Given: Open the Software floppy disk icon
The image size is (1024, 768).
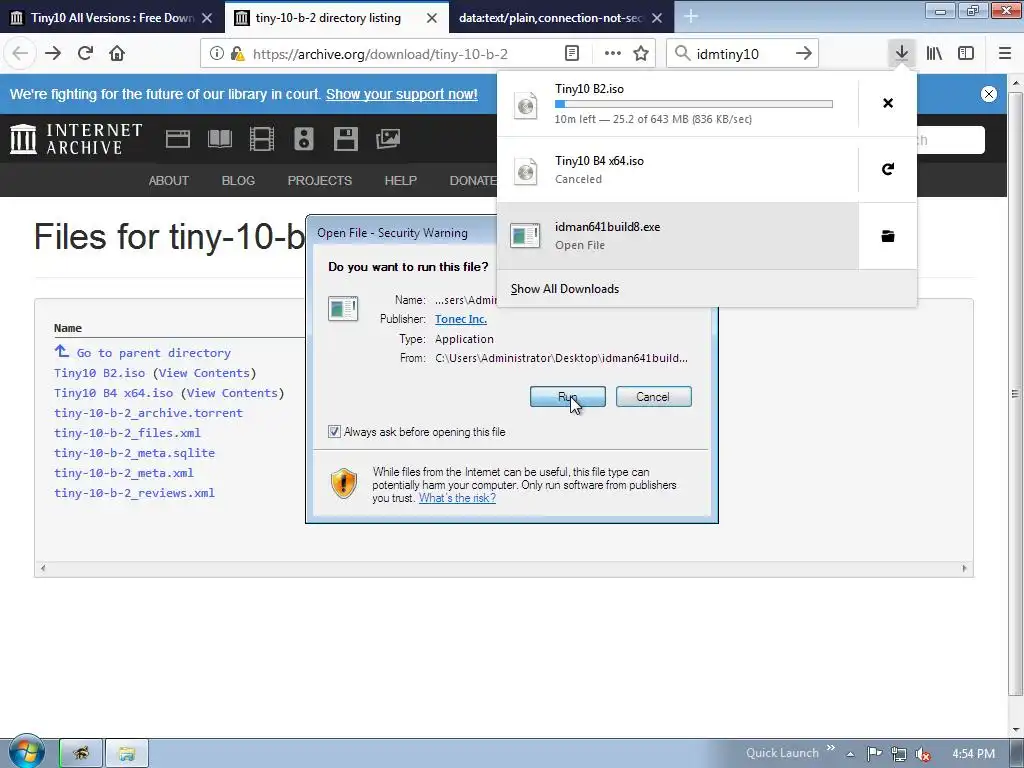Looking at the screenshot, I should click(x=345, y=138).
